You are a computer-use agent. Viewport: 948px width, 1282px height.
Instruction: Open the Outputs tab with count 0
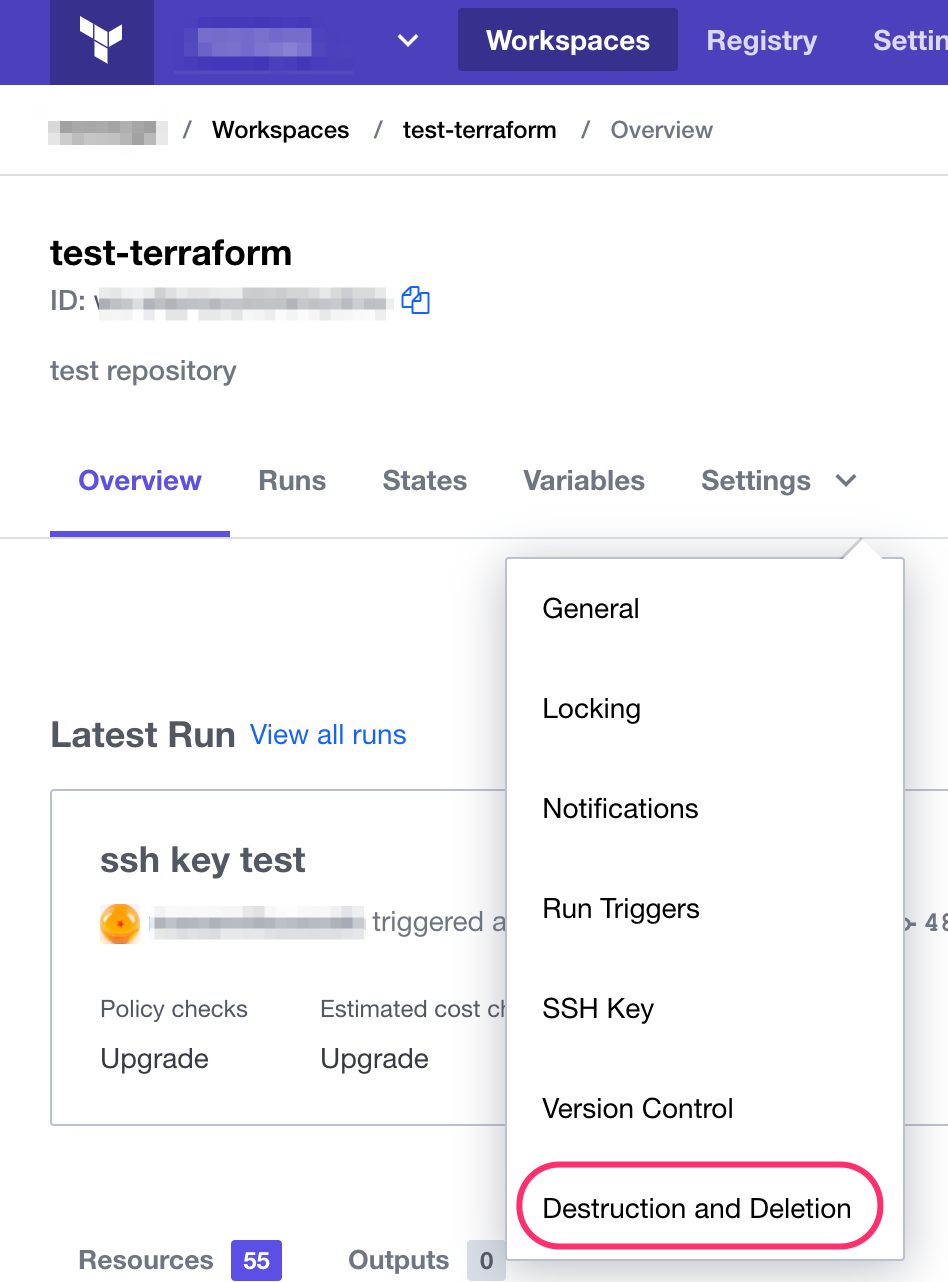pos(426,1260)
